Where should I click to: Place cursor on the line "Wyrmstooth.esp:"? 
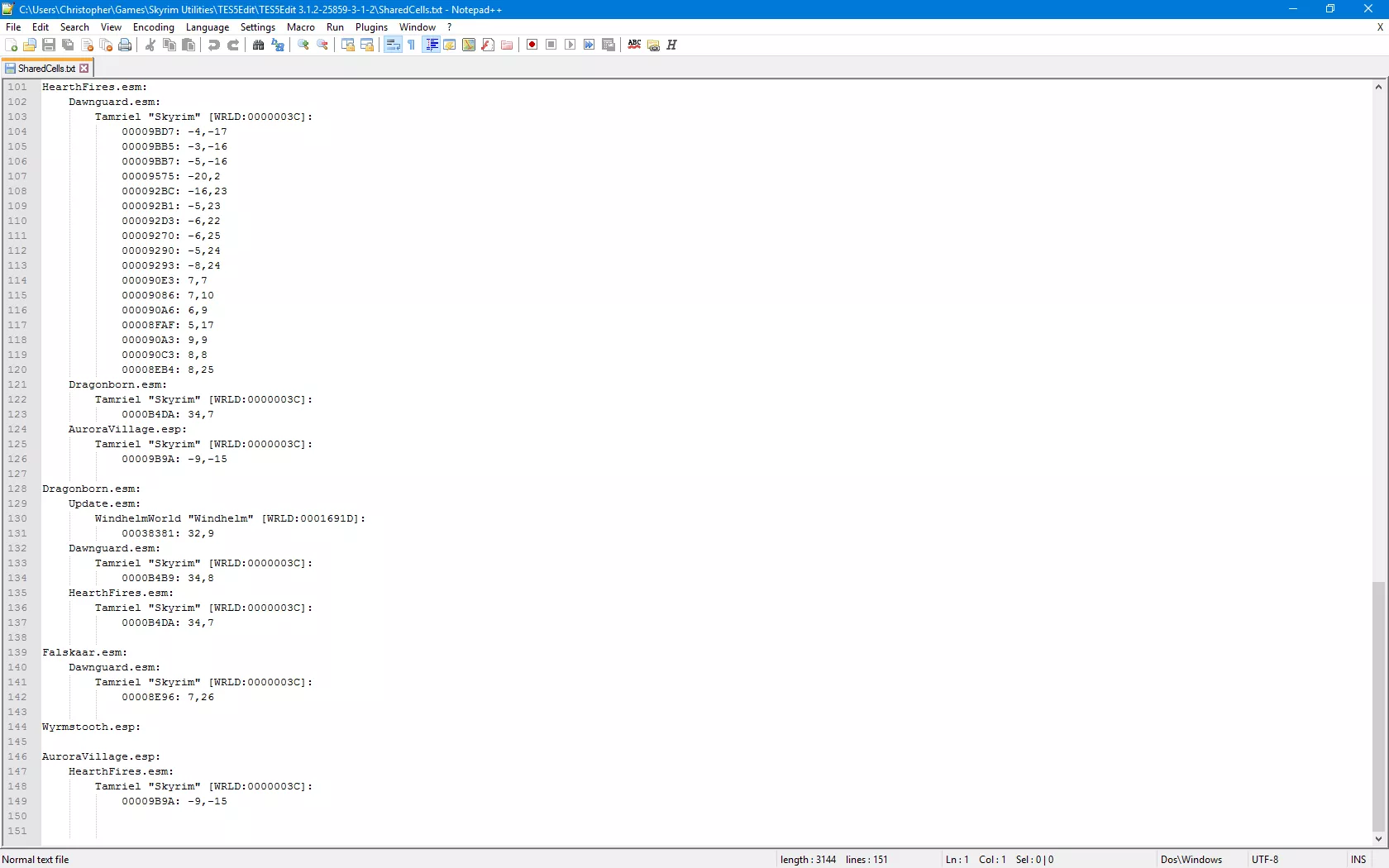point(92,727)
